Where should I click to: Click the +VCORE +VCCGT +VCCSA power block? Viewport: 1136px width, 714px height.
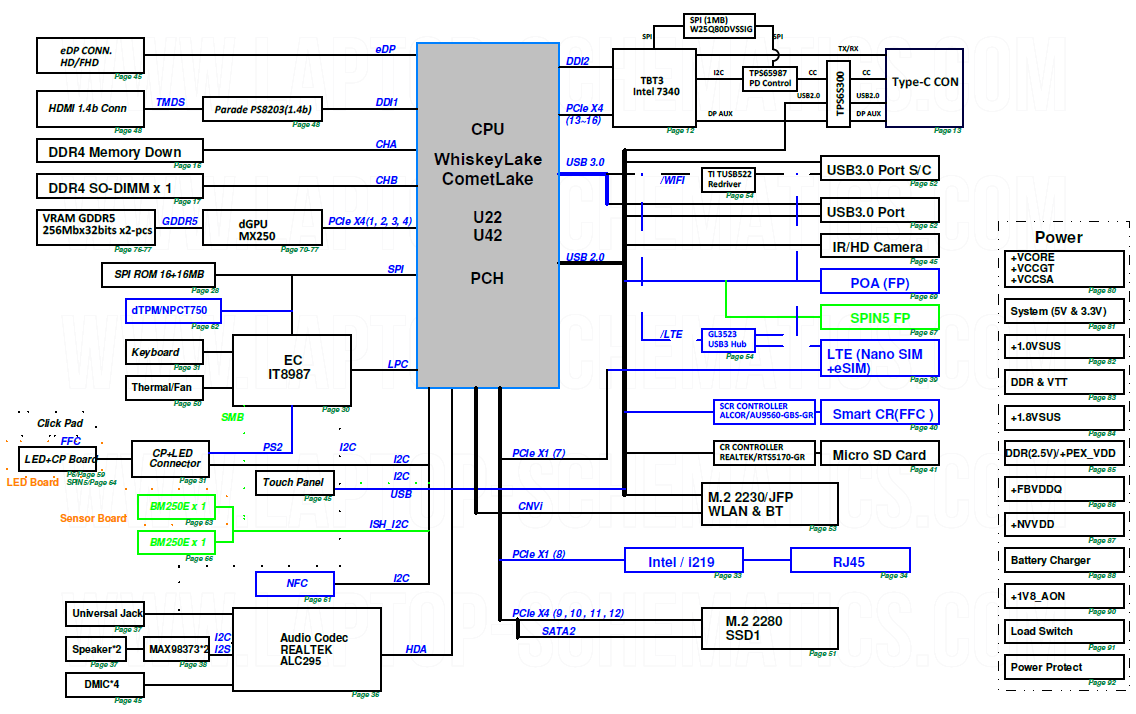tap(1064, 269)
